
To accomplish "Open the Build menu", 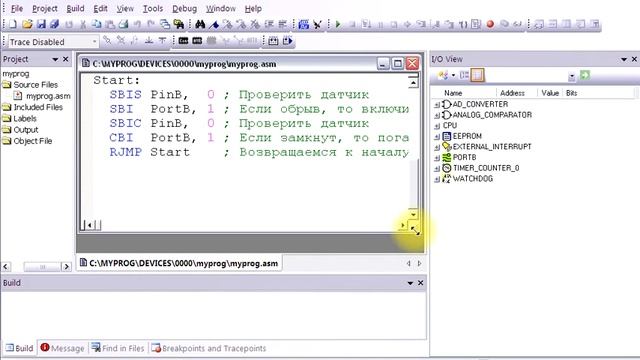I will (x=76, y=8).
